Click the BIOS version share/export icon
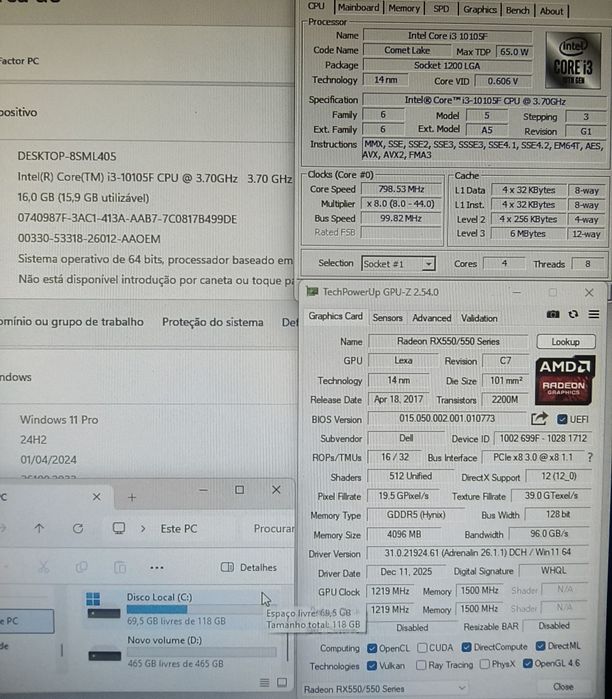Screen dimensions: 612x699 (539, 419)
